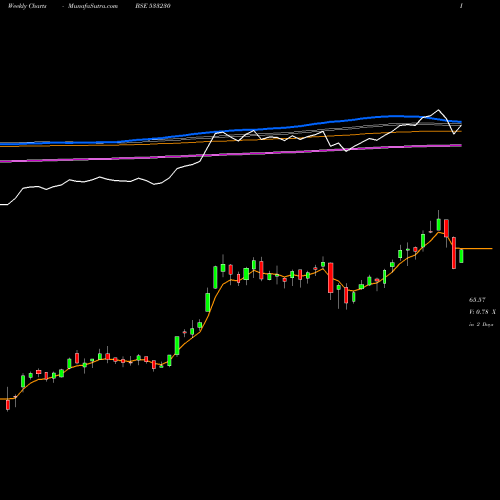Click the 'in 2 Days' label

pos(481,324)
